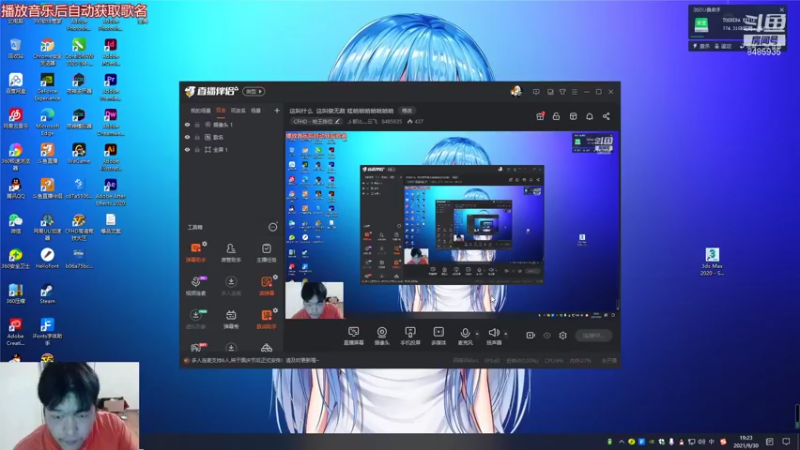This screenshot has height=450, width=800.
Task: Select the webcam thumbnail in the preview
Action: (314, 300)
